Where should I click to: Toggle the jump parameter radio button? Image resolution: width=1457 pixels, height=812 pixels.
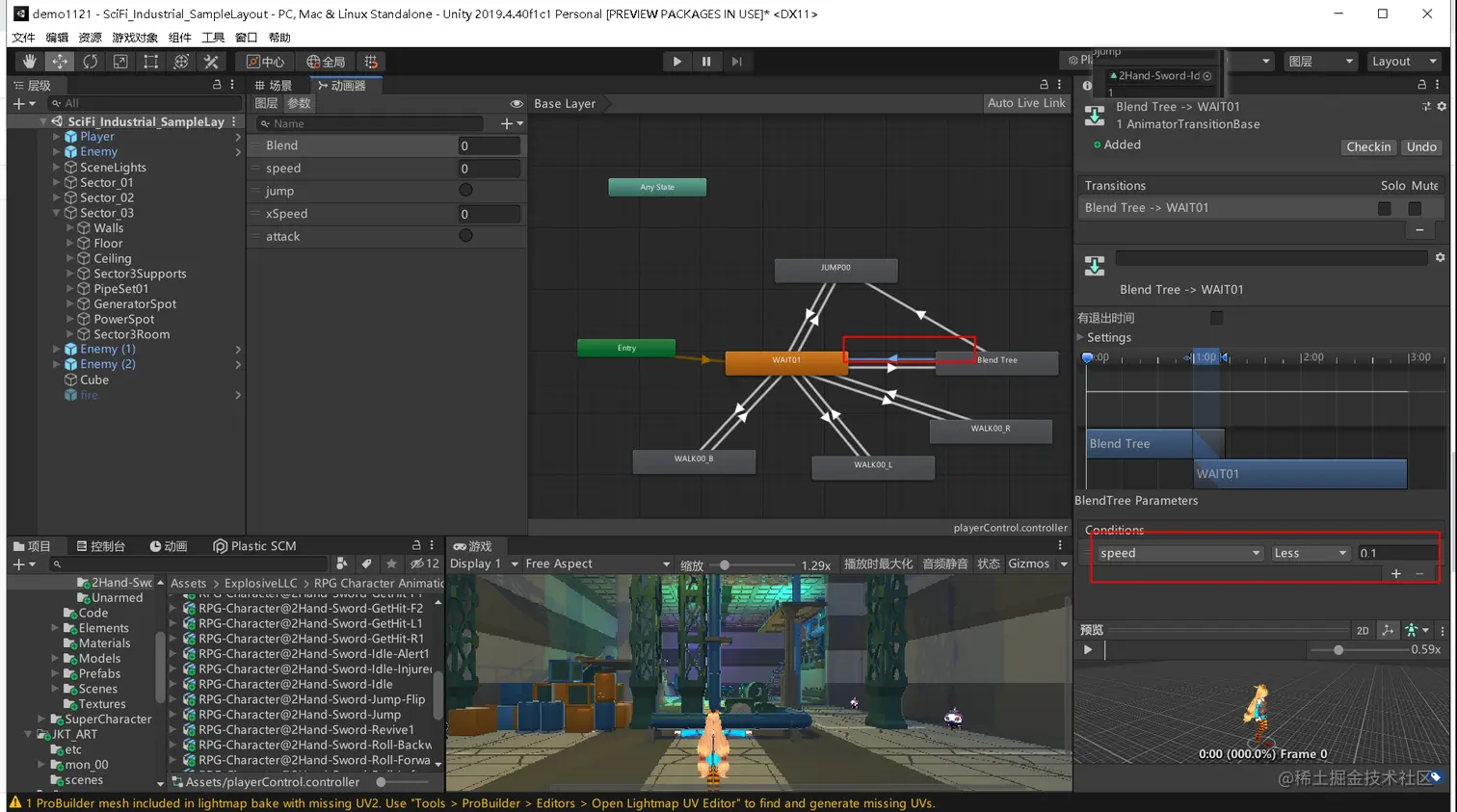click(x=465, y=190)
